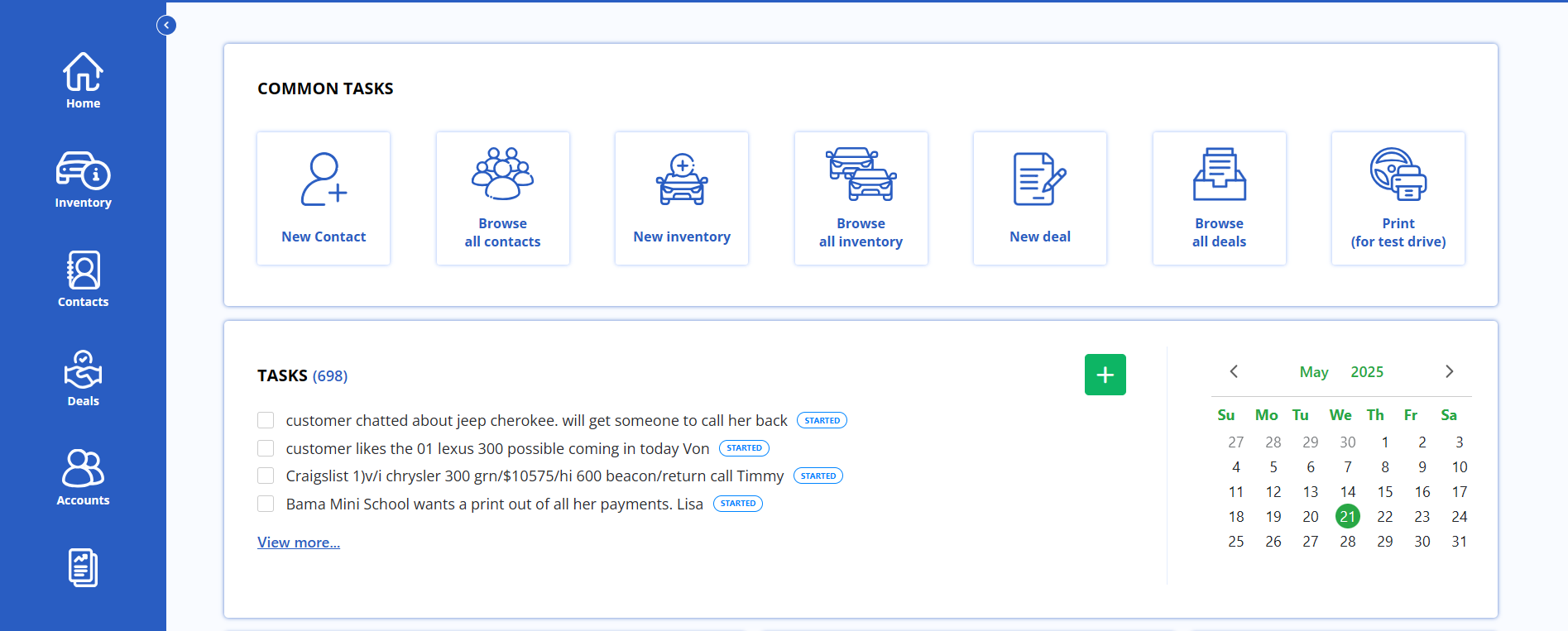Click the May month label in calendar

pyautogui.click(x=1314, y=372)
